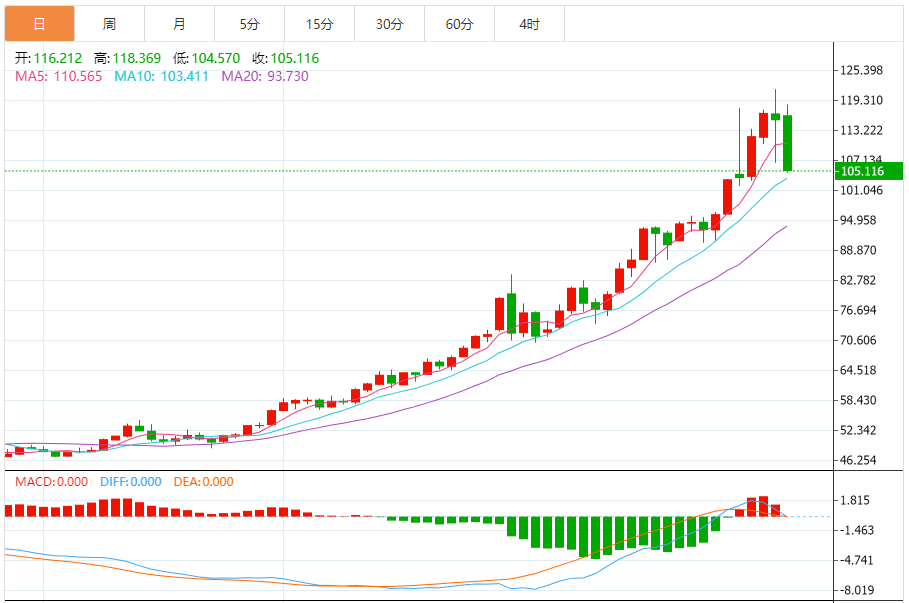Select the 日 daily chart tab
The height and width of the screenshot is (603, 909).
pos(38,23)
